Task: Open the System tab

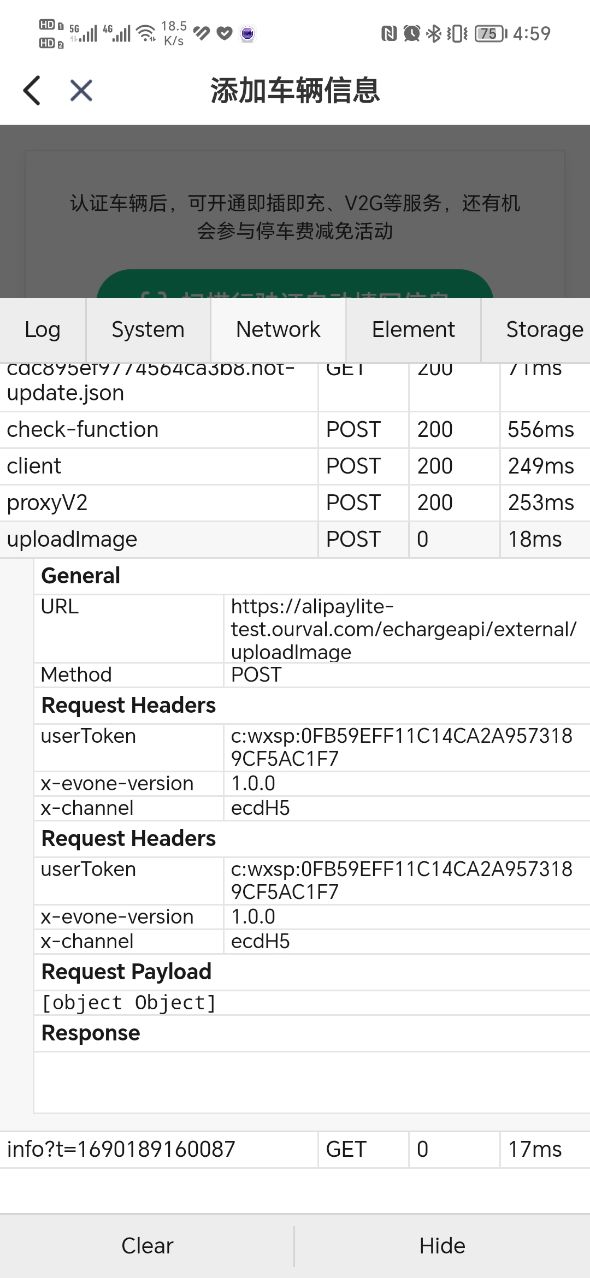Action: (x=148, y=330)
